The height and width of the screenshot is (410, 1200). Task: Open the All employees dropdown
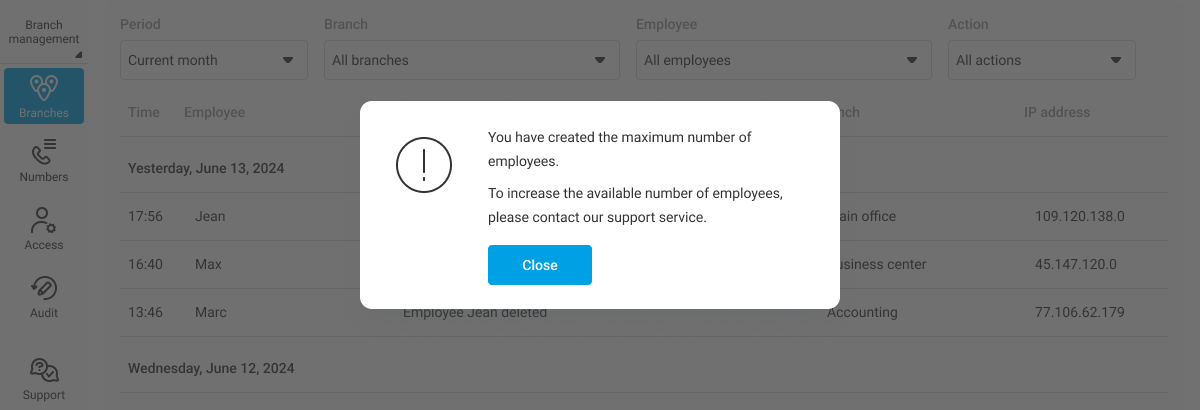pyautogui.click(x=782, y=60)
